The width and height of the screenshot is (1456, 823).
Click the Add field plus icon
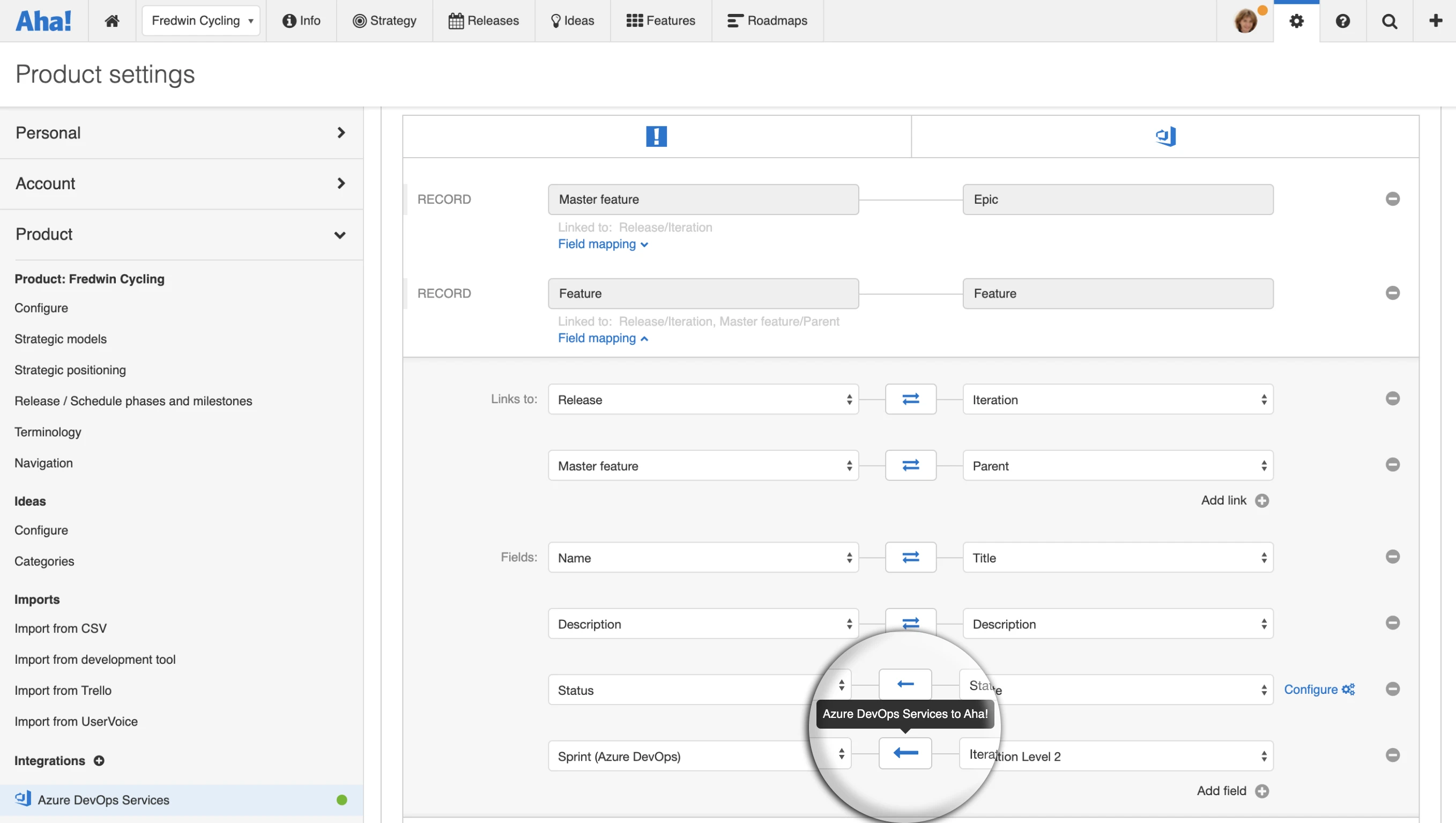click(1261, 791)
